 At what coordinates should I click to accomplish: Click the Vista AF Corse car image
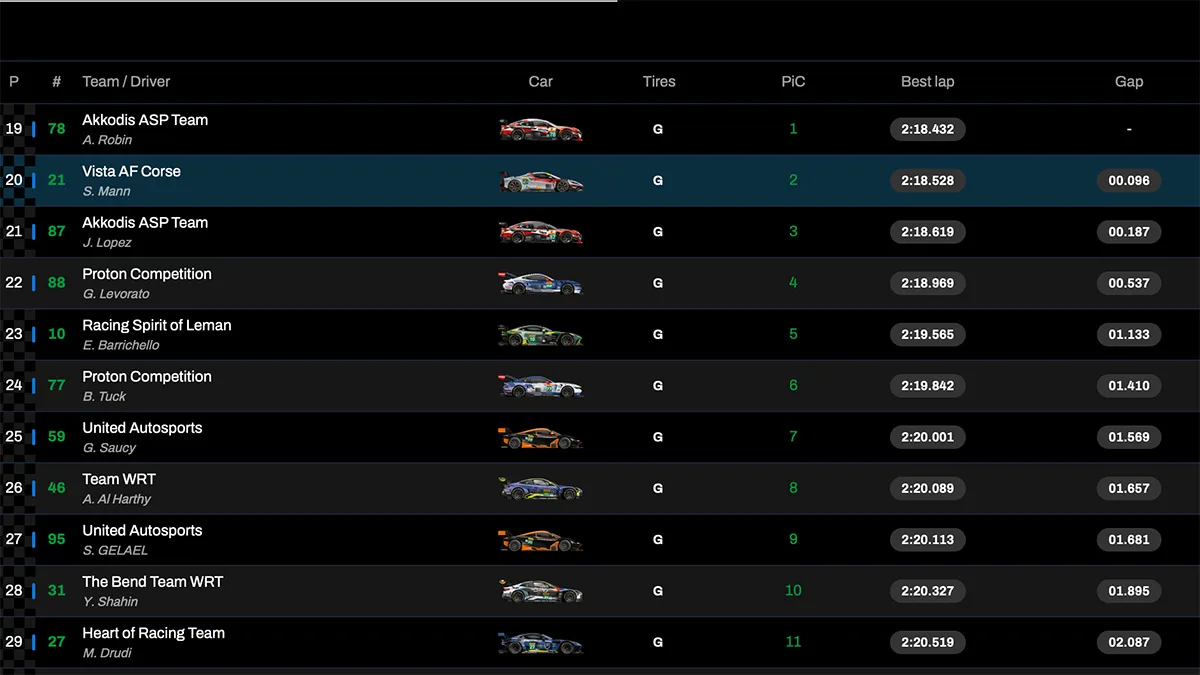pos(540,181)
